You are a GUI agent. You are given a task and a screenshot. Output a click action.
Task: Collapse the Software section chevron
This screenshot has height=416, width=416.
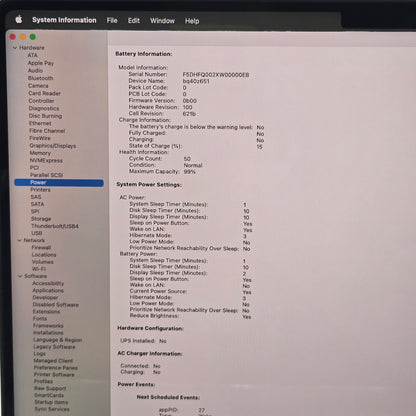click(20, 276)
